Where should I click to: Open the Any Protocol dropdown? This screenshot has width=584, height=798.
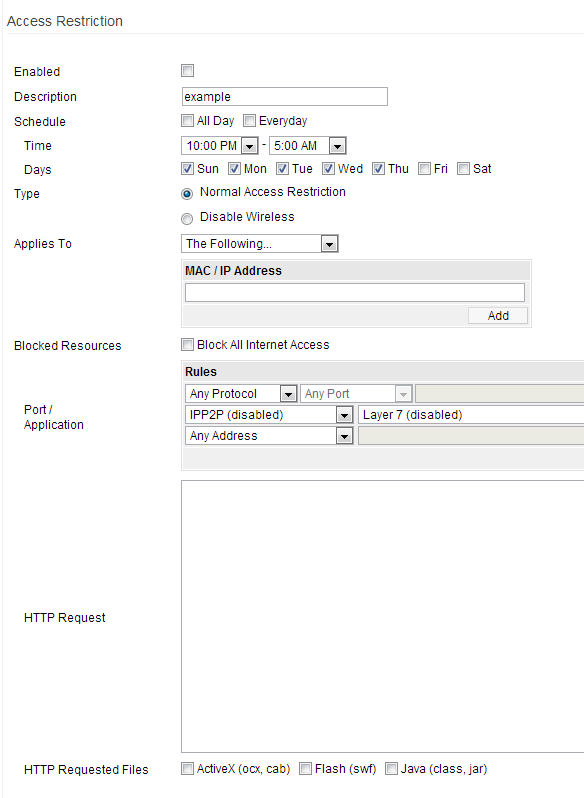(241, 394)
